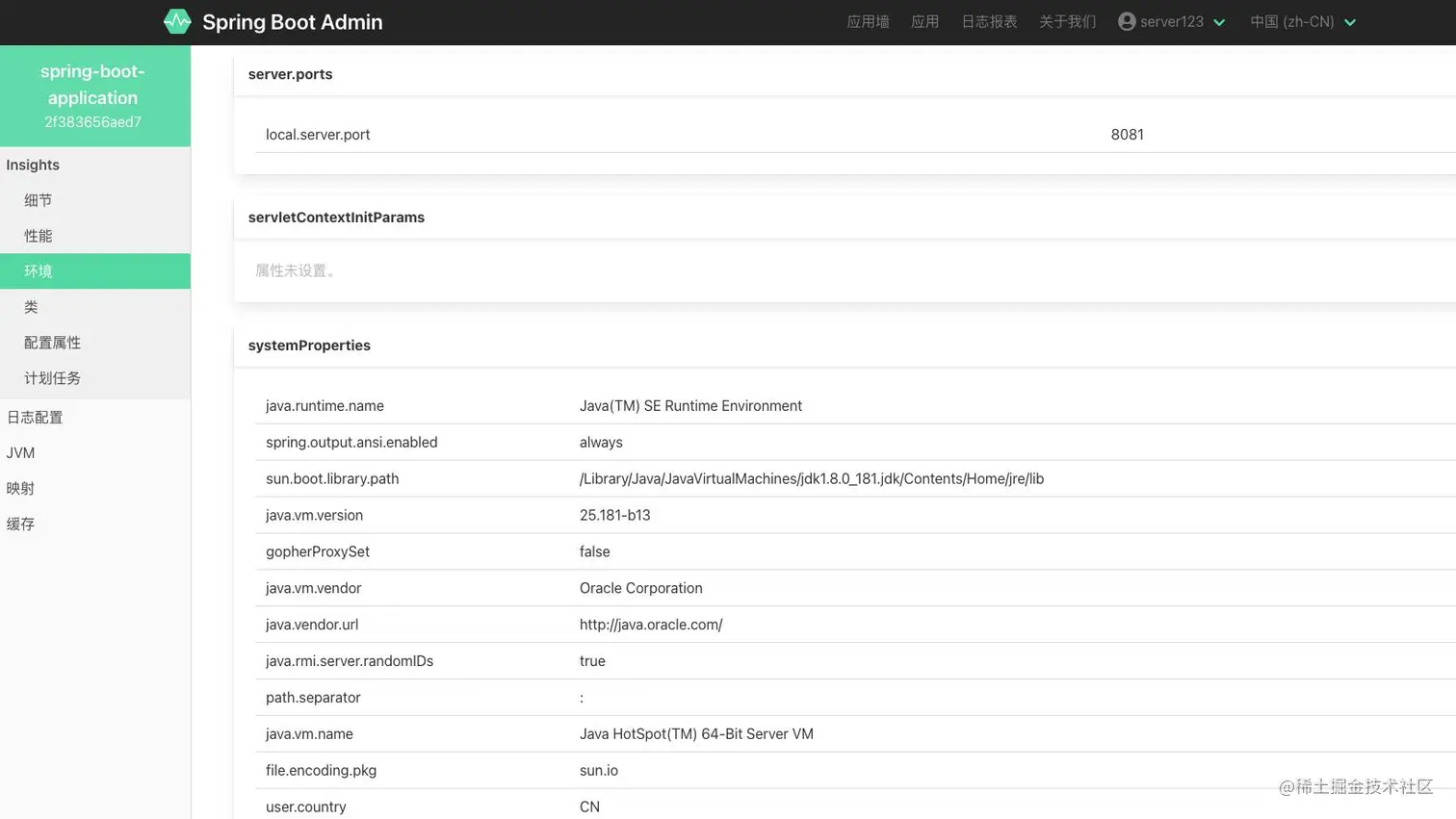Select the java.vm.name property name
The height and width of the screenshot is (819, 1456).
click(x=309, y=735)
